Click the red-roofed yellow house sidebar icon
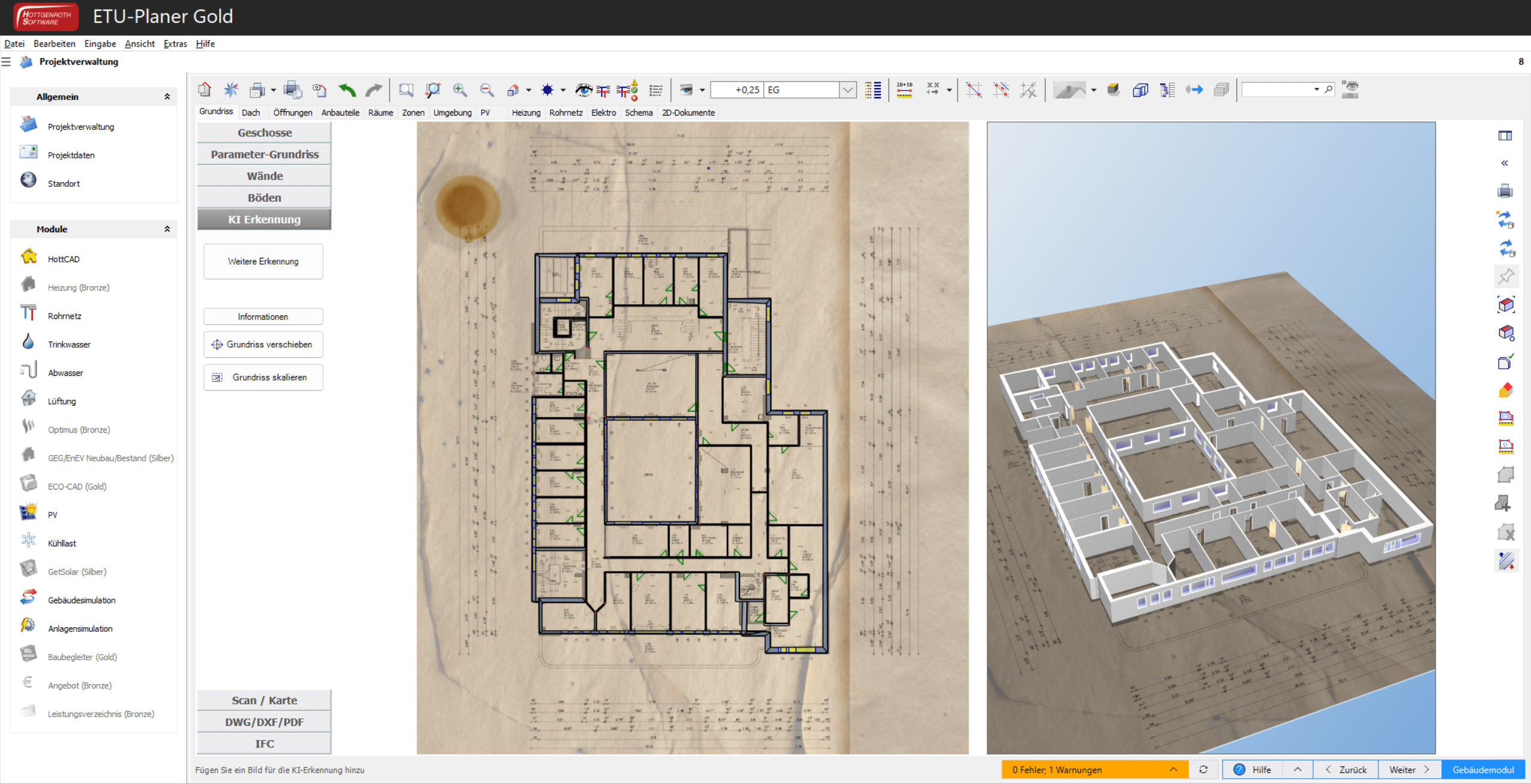Screen dimensions: 1531x784 click(1506, 390)
